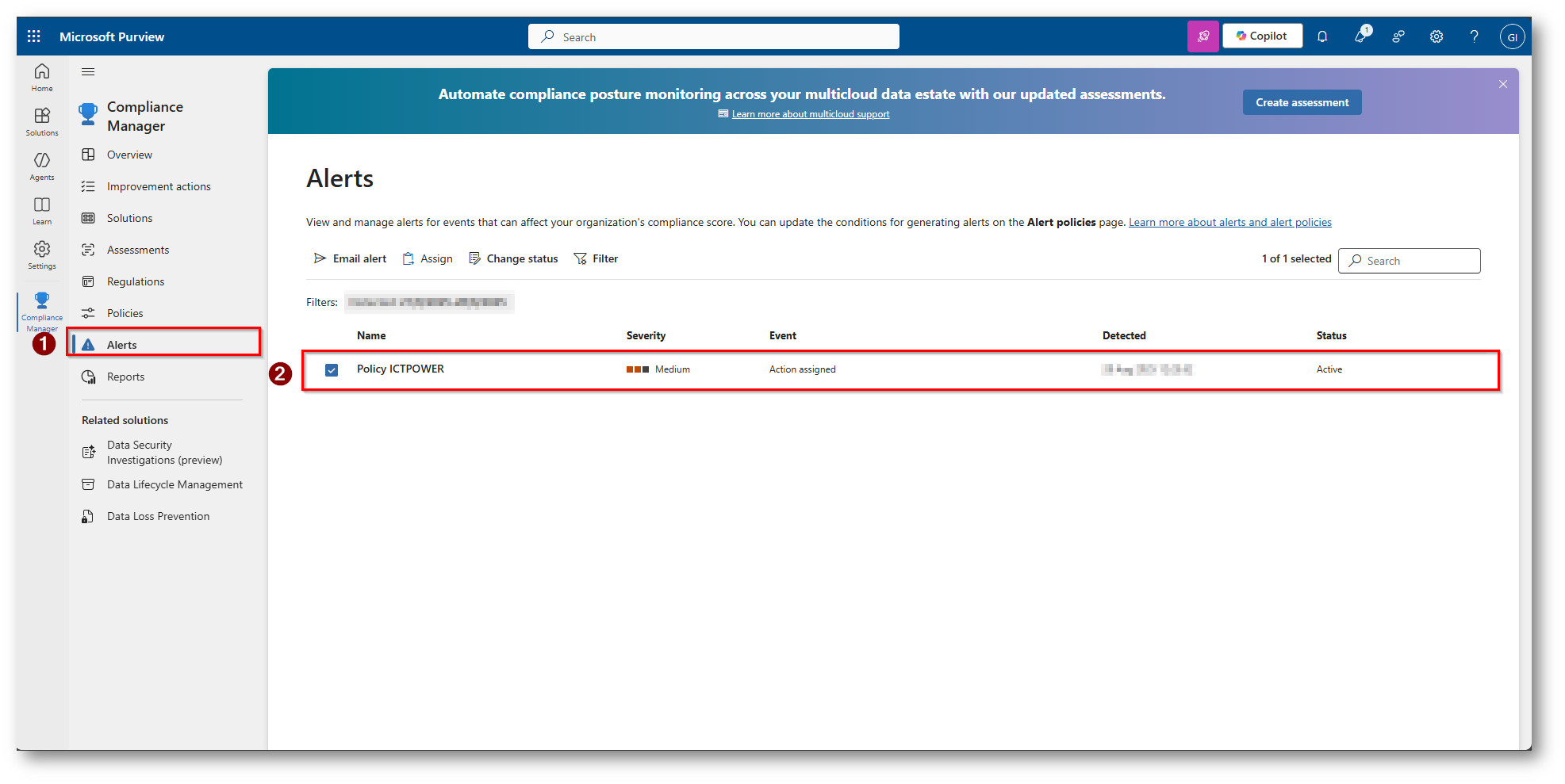Open the GI account avatar

[x=1513, y=36]
